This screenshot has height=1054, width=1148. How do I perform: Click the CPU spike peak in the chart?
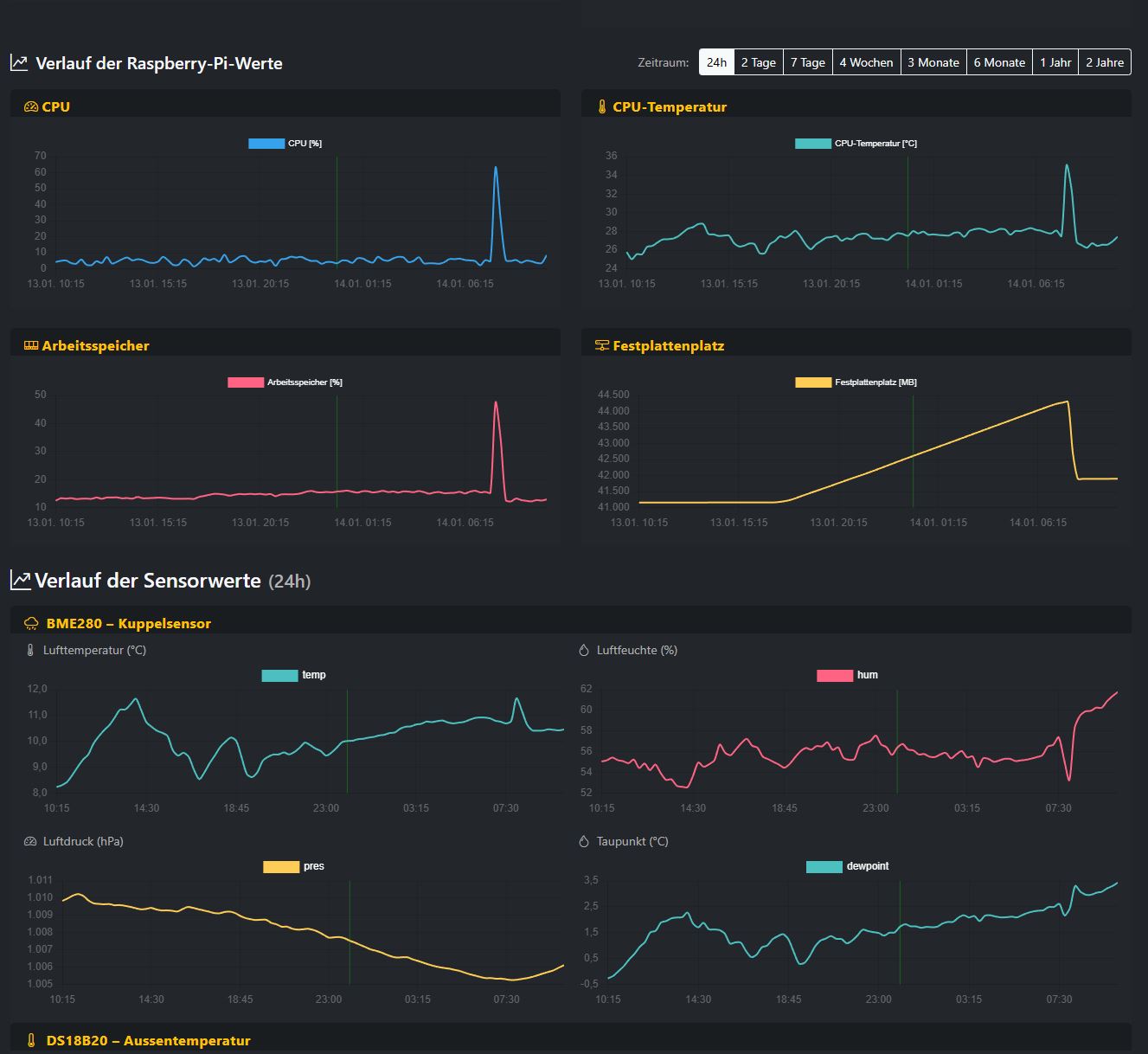coord(496,168)
